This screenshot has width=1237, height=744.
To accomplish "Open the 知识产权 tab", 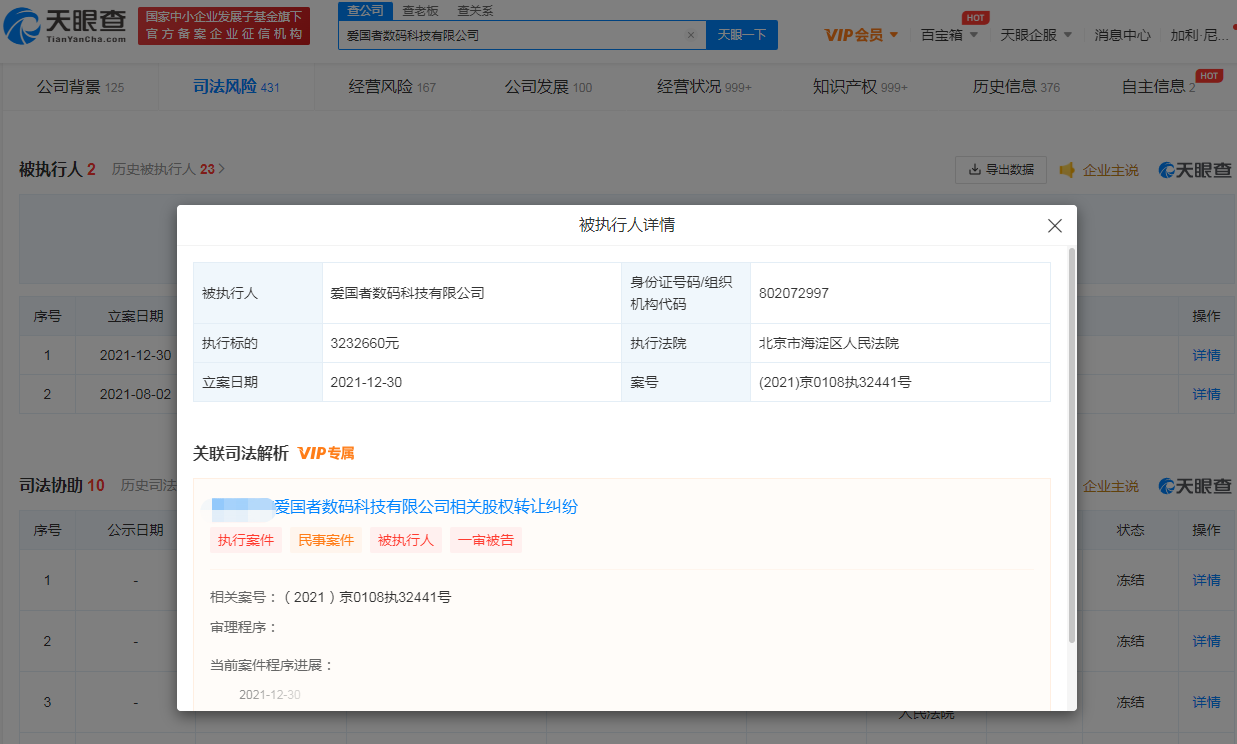I will (860, 87).
